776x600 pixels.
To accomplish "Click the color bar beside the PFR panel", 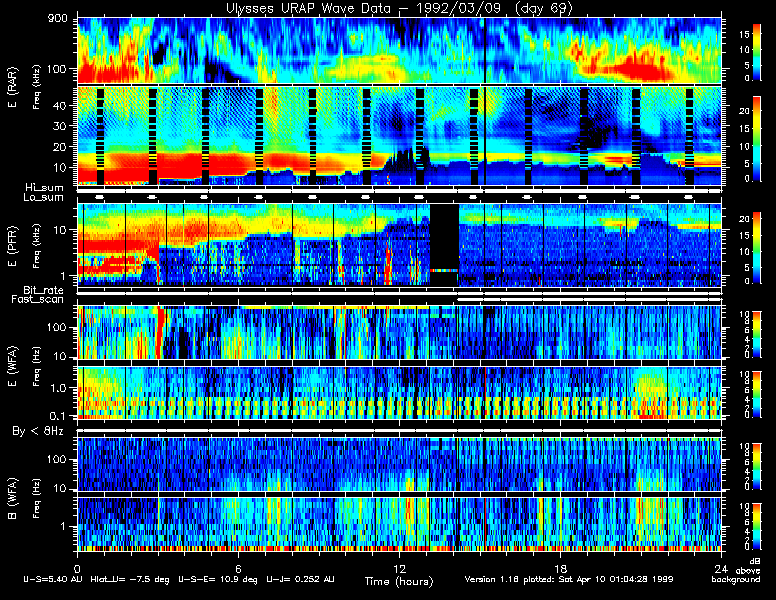I will click(757, 248).
